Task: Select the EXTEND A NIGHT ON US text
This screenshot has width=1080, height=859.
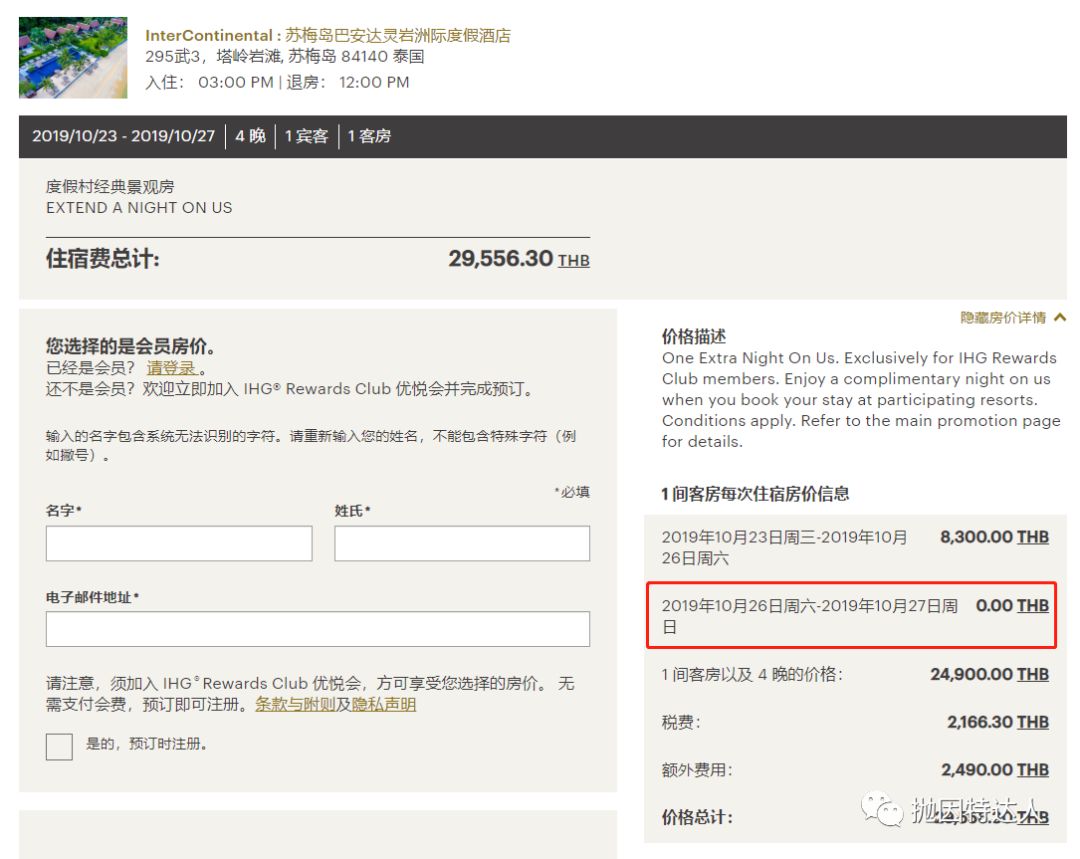Action: point(139,208)
